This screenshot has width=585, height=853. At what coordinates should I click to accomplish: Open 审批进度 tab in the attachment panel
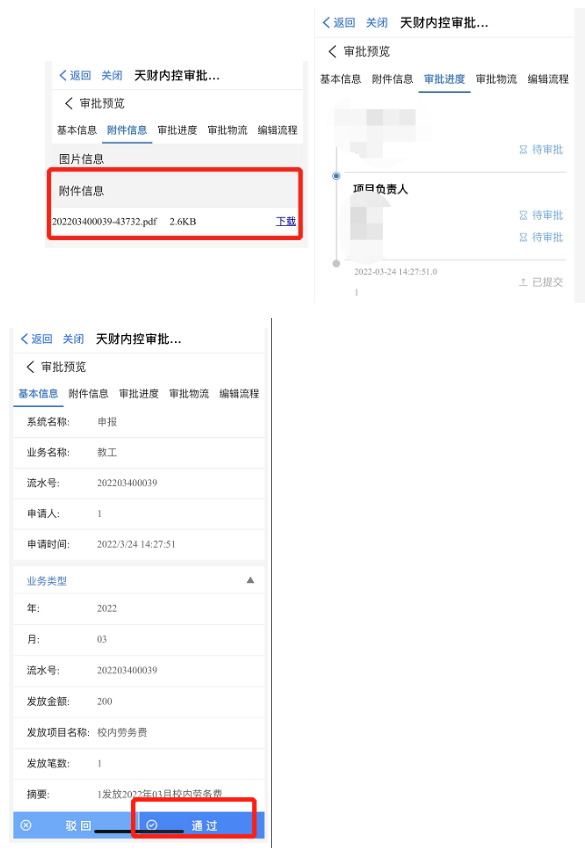(177, 130)
